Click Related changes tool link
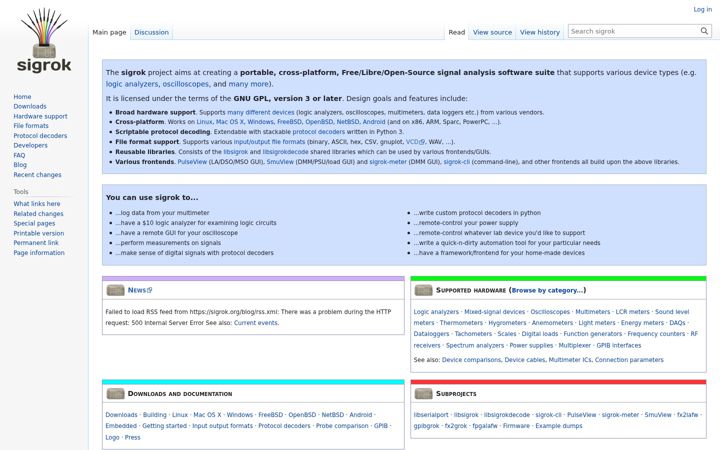 (x=38, y=214)
